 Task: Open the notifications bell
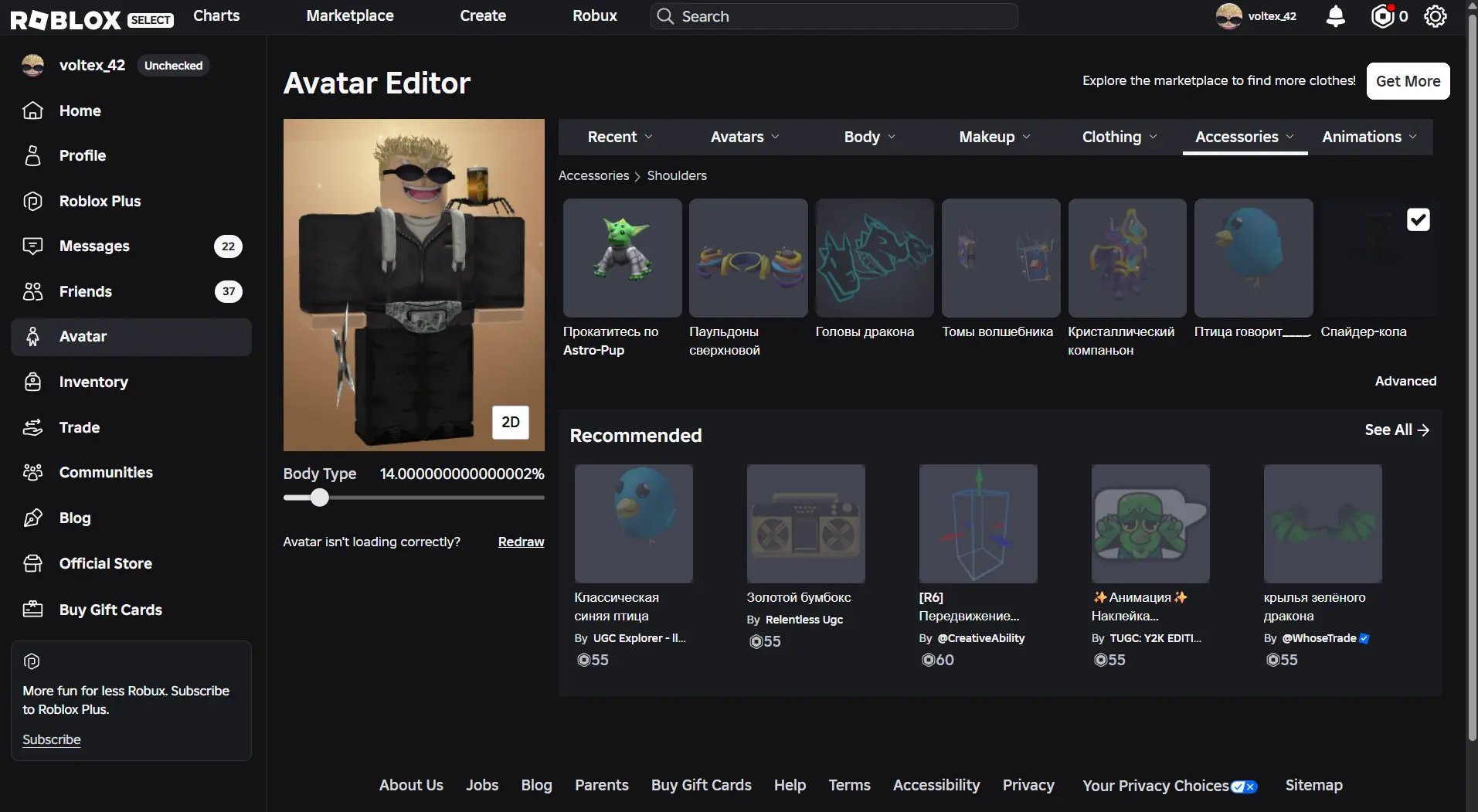[x=1335, y=16]
